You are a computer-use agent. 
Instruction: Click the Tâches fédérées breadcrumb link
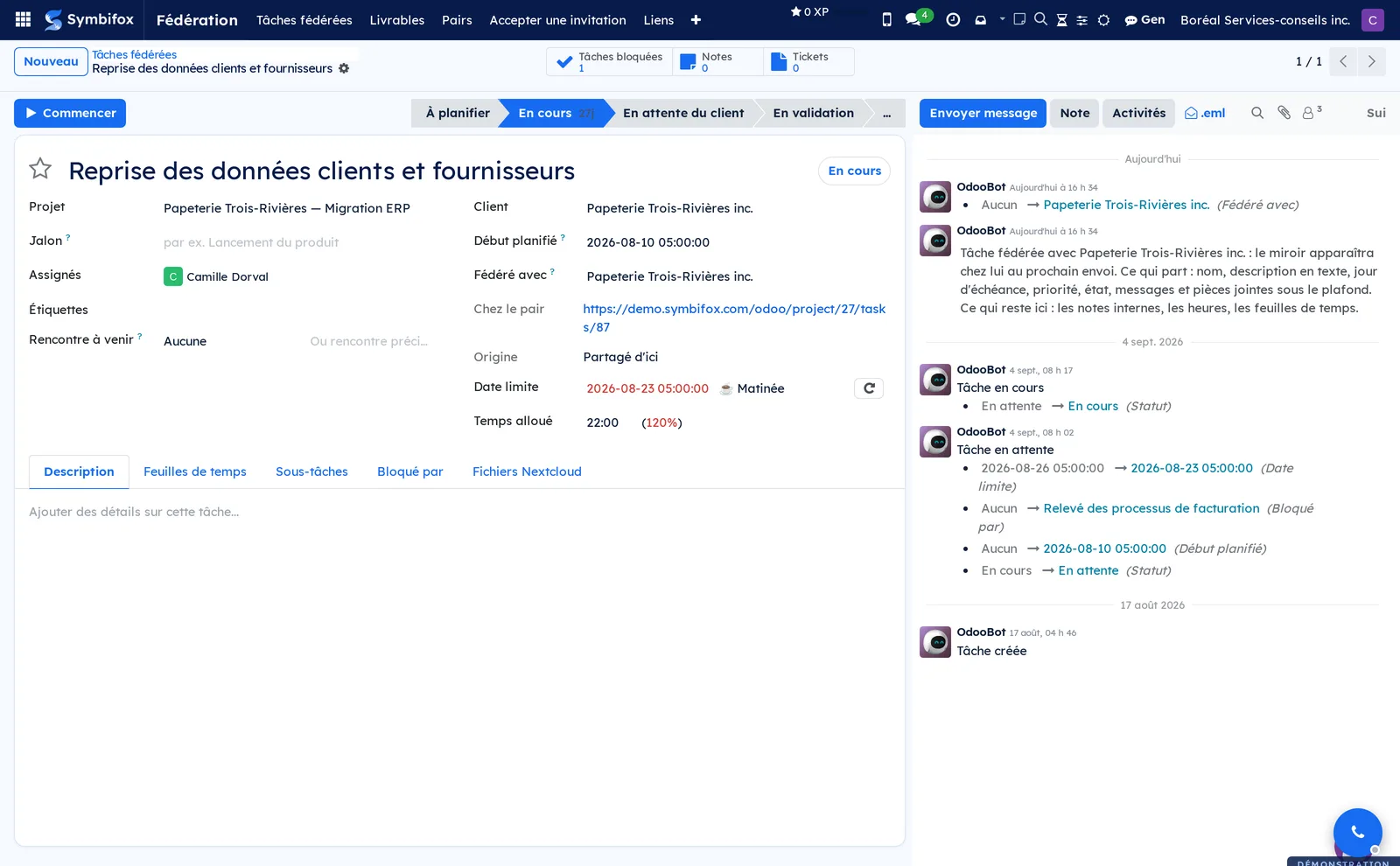click(x=134, y=54)
